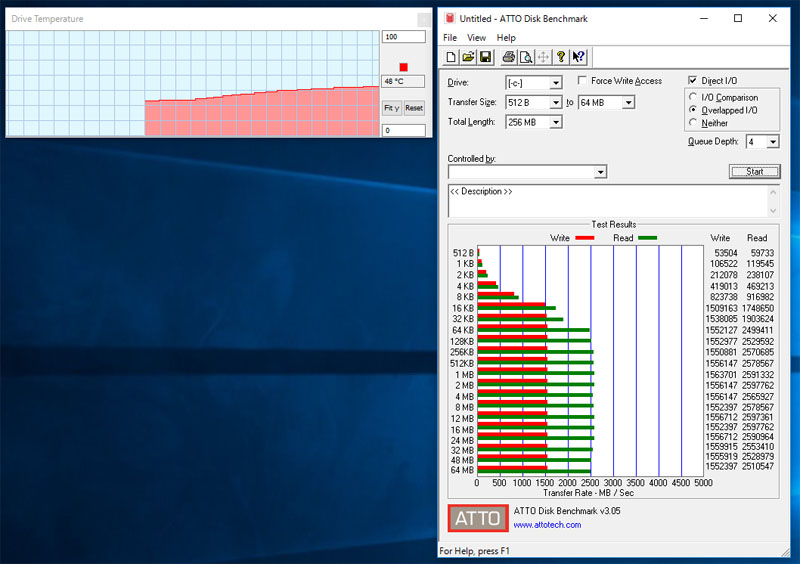Click the Save floppy disk icon
The height and width of the screenshot is (564, 800).
(485, 57)
